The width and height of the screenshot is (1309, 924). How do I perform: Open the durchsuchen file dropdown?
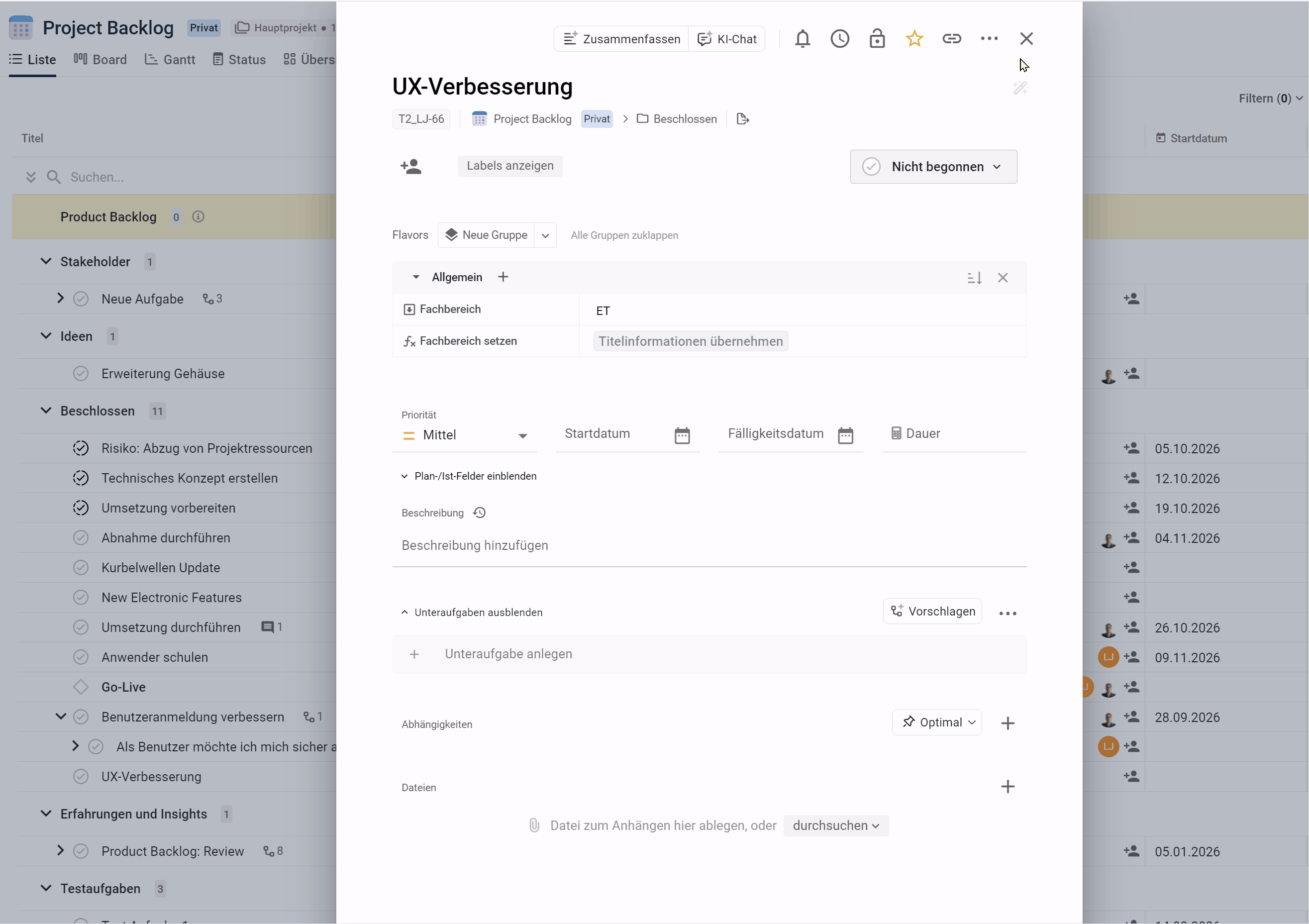pos(836,825)
